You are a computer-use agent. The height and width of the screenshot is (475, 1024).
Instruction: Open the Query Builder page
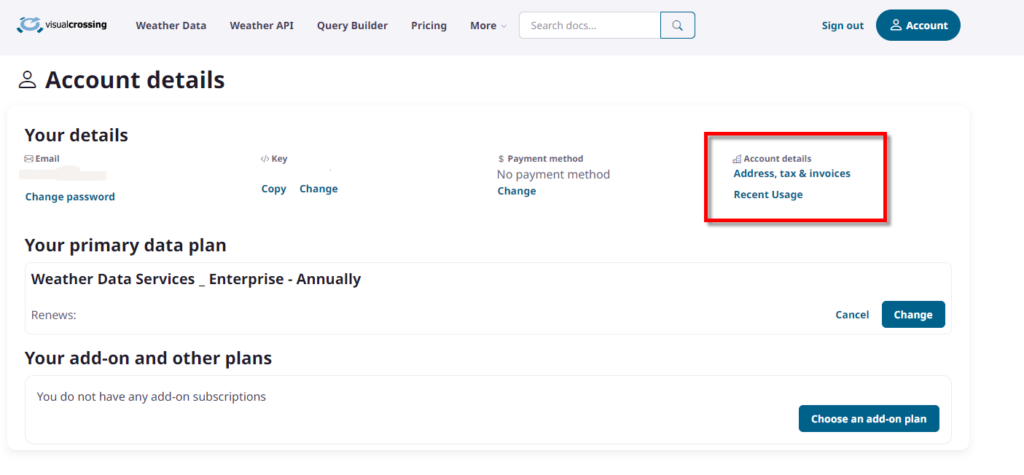tap(352, 26)
